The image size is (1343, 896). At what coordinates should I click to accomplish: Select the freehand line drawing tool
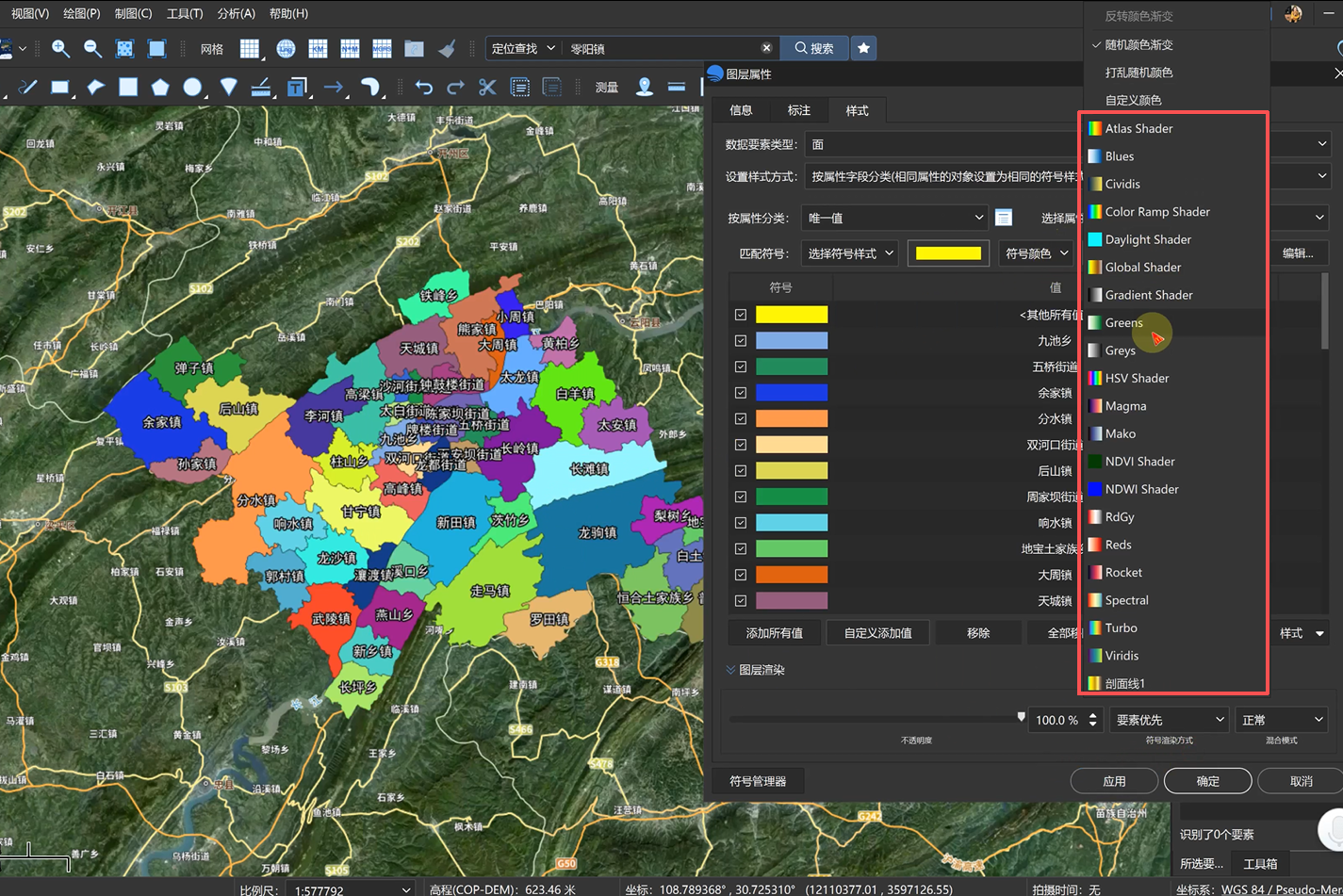[27, 88]
